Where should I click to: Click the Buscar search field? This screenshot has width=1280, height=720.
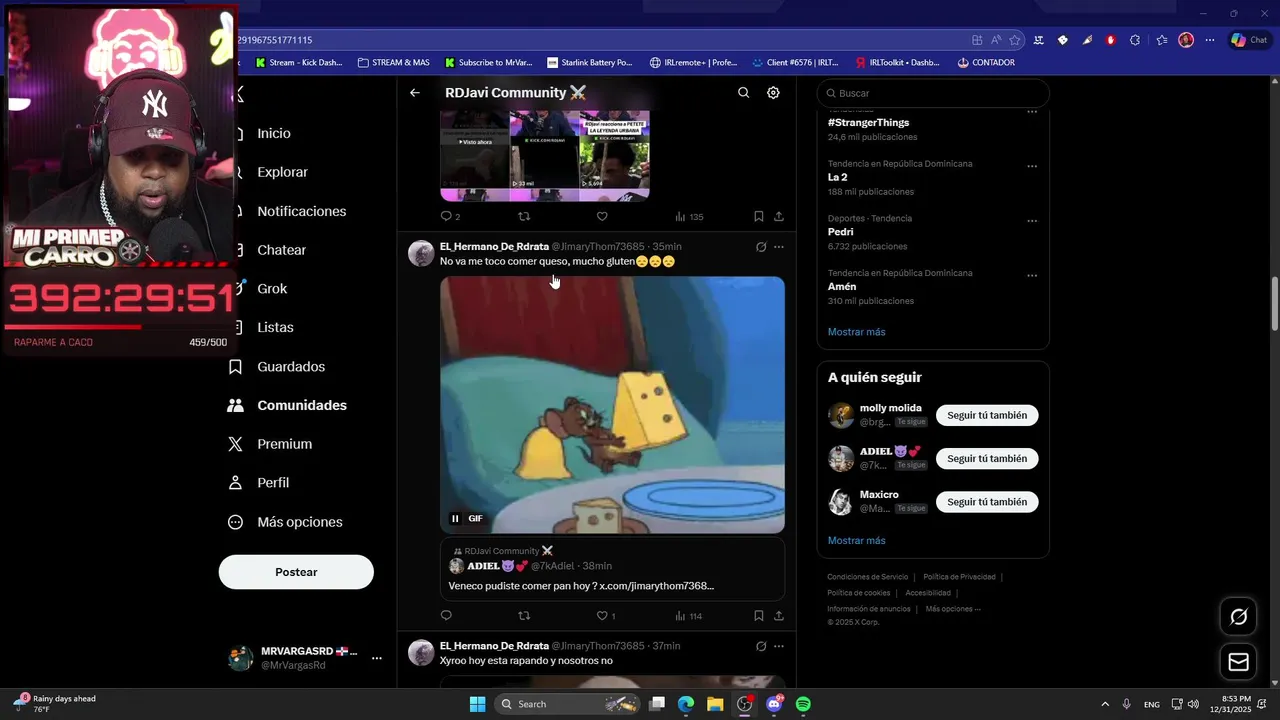(933, 93)
